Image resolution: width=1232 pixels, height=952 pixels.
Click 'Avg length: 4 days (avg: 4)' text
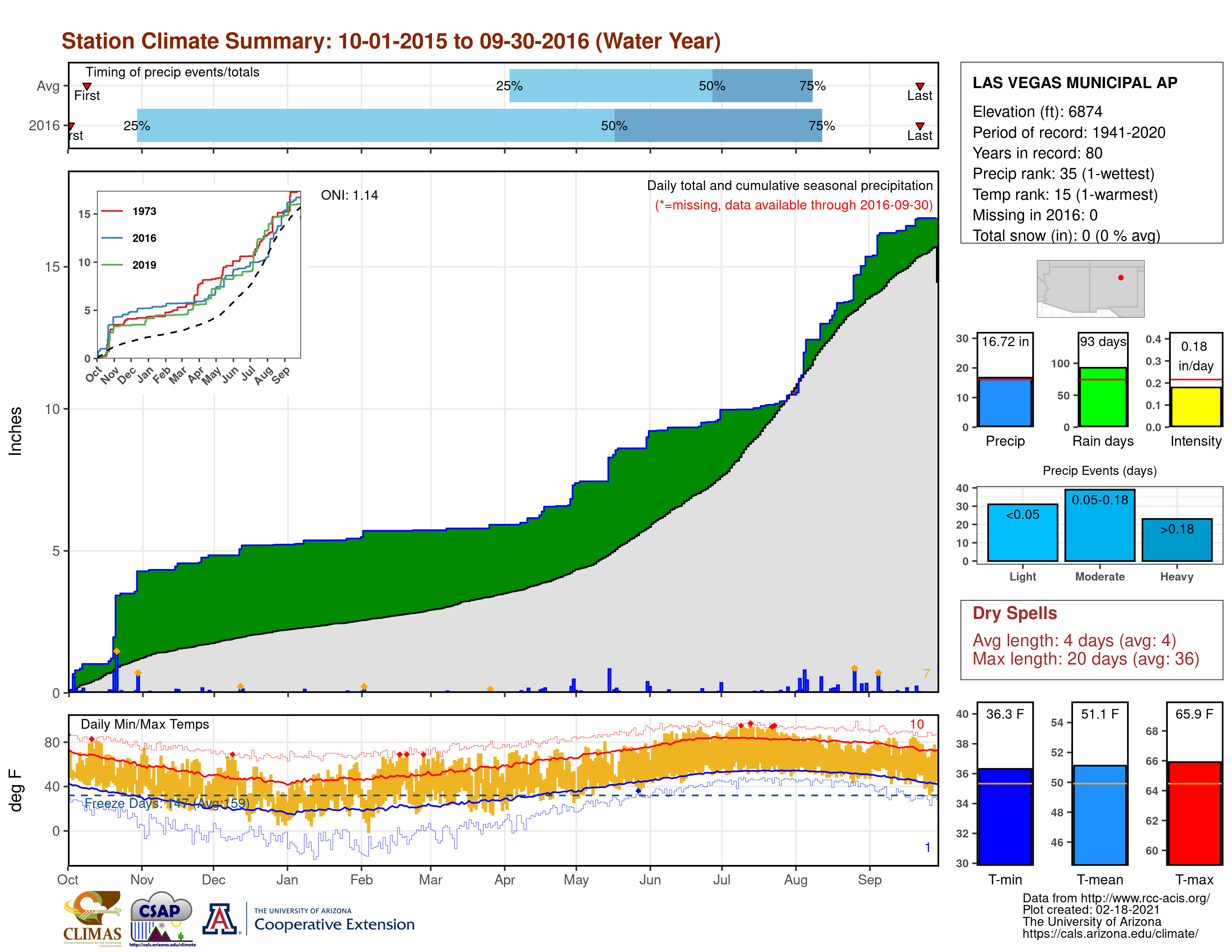tap(1074, 641)
